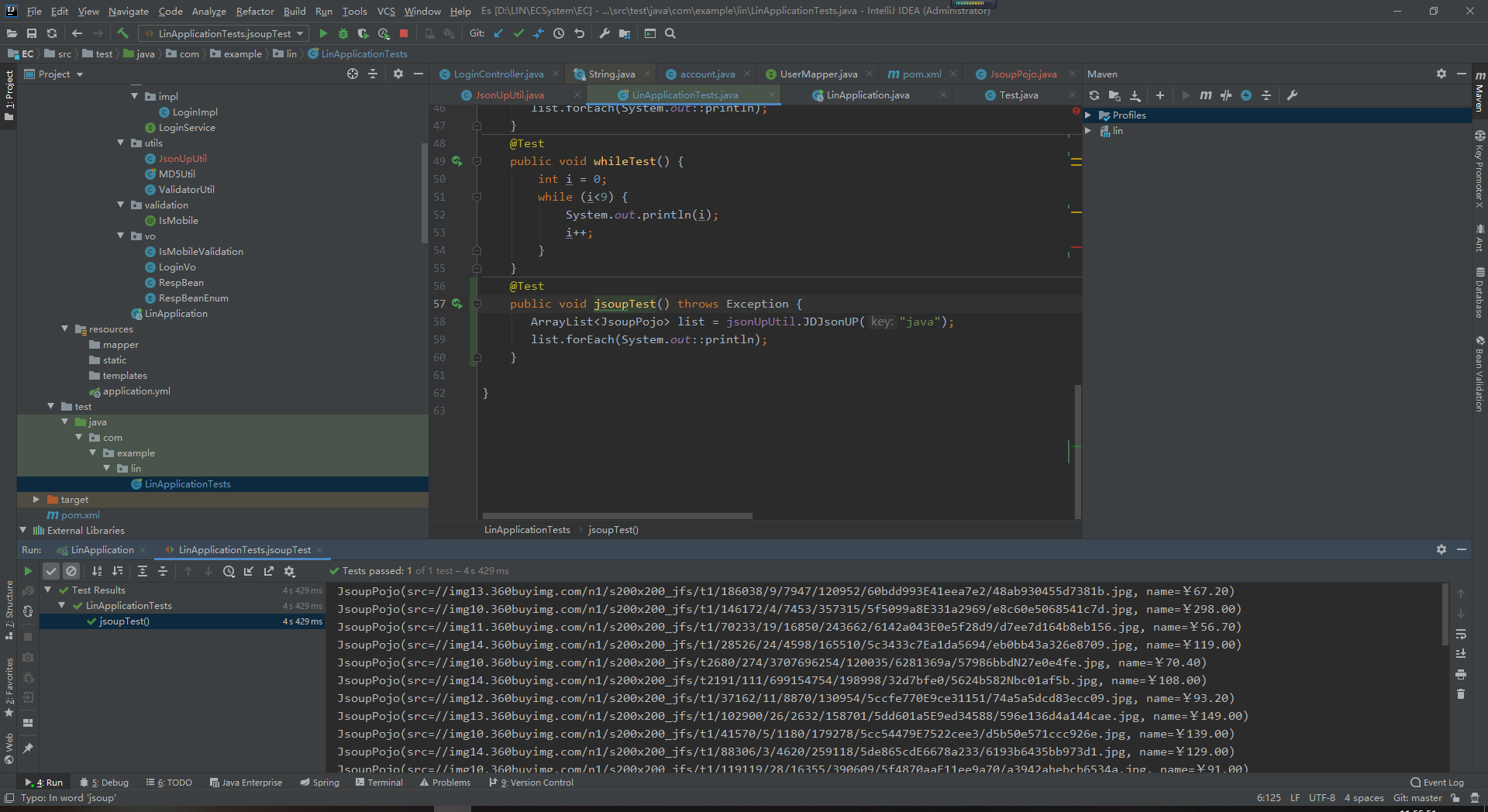Click the Project tree vertical scrollbar

click(424, 192)
